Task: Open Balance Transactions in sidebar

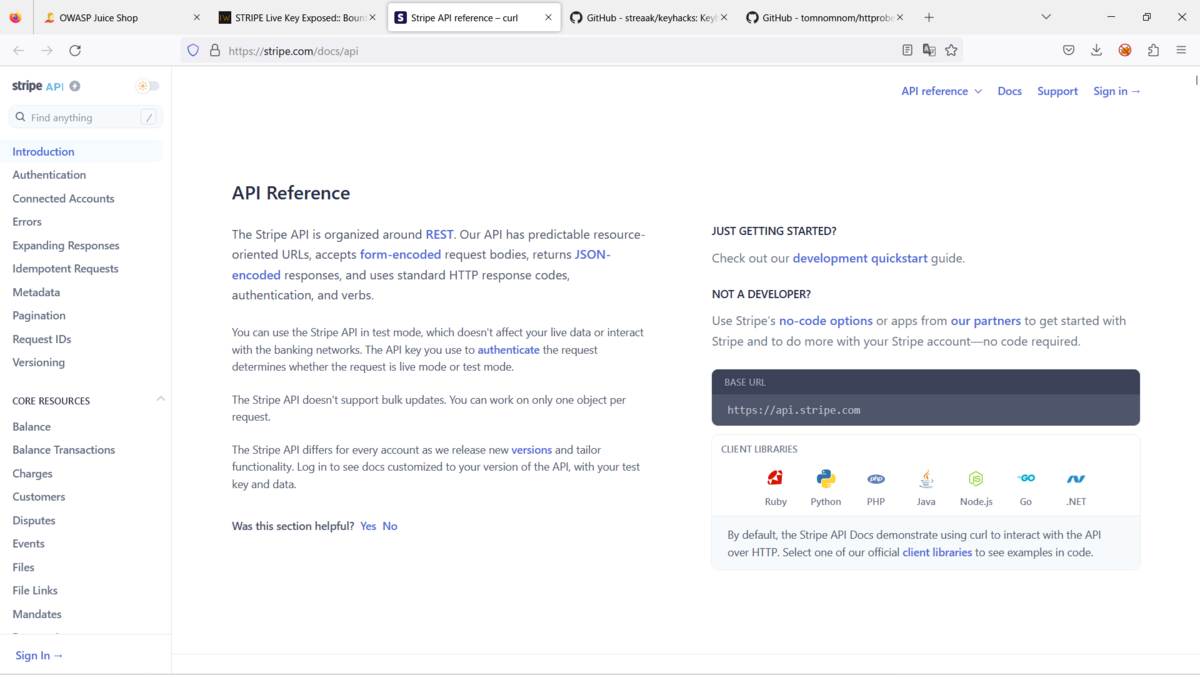Action: point(64,450)
